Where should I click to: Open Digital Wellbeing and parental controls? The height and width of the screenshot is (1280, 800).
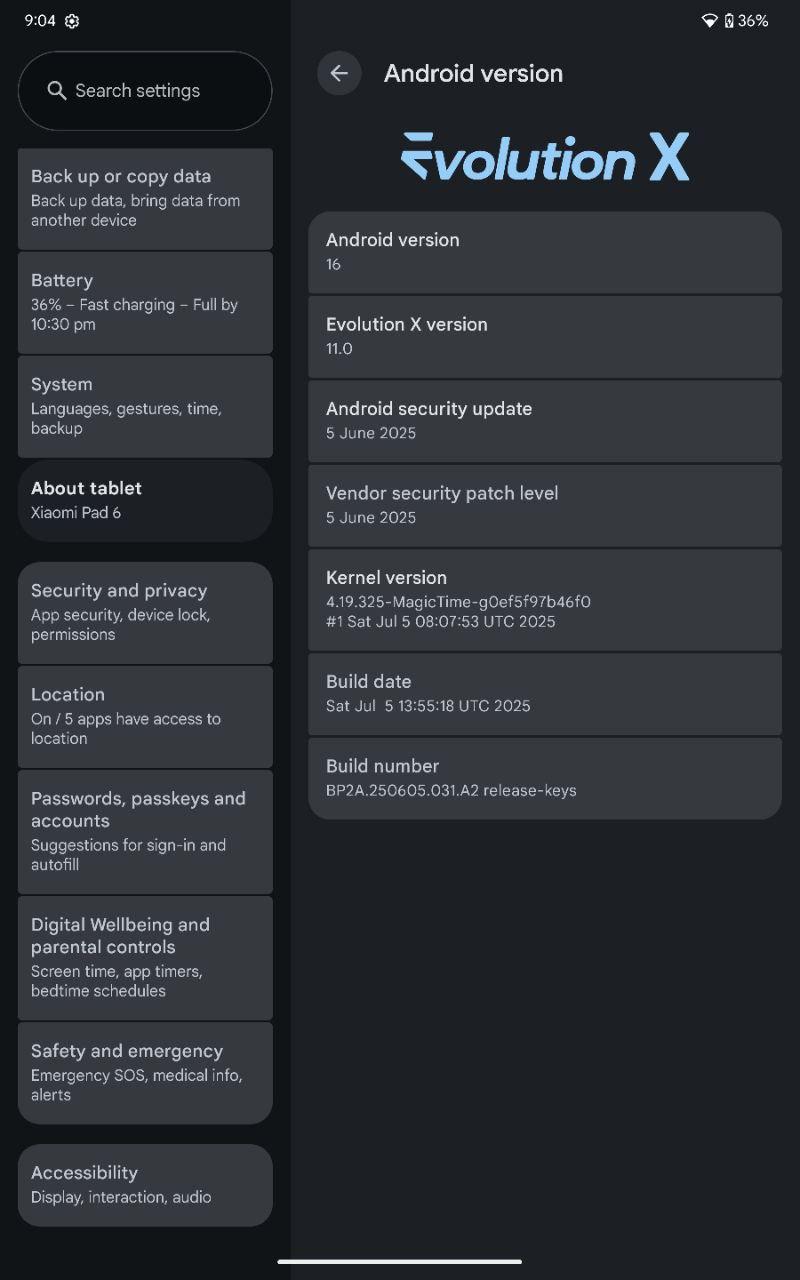tap(145, 957)
